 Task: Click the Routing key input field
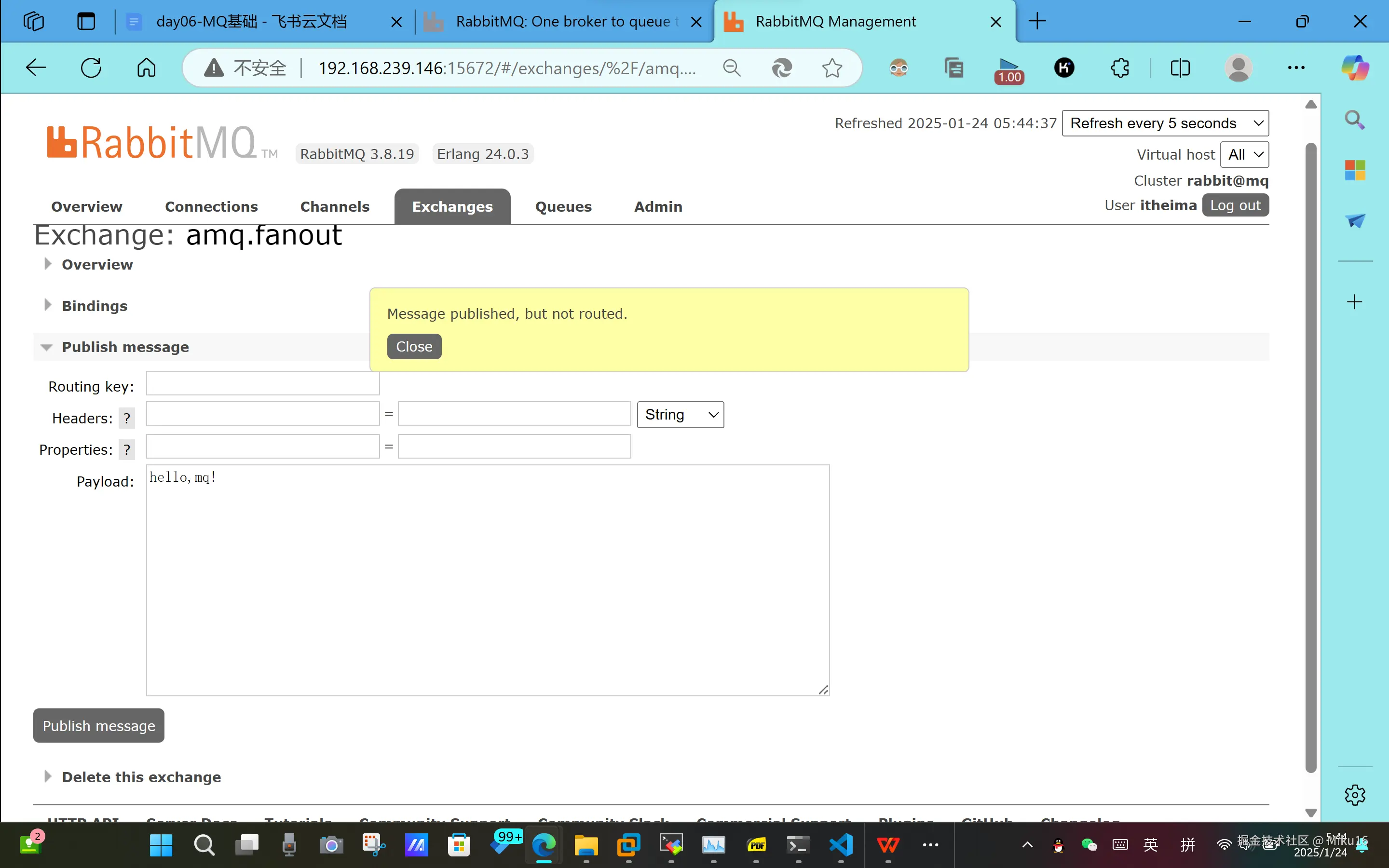click(263, 383)
